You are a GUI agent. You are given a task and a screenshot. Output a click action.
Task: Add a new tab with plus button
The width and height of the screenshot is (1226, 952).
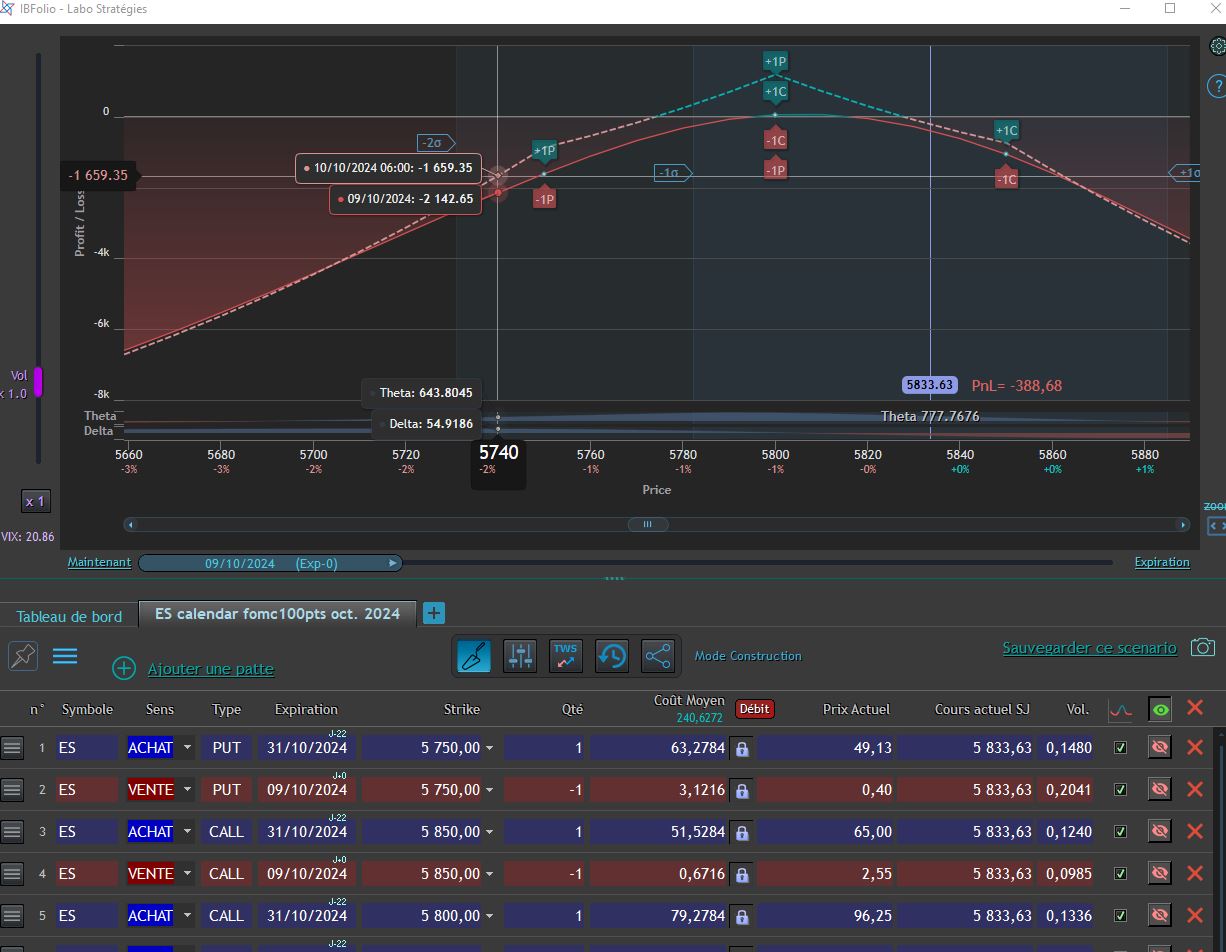434,613
